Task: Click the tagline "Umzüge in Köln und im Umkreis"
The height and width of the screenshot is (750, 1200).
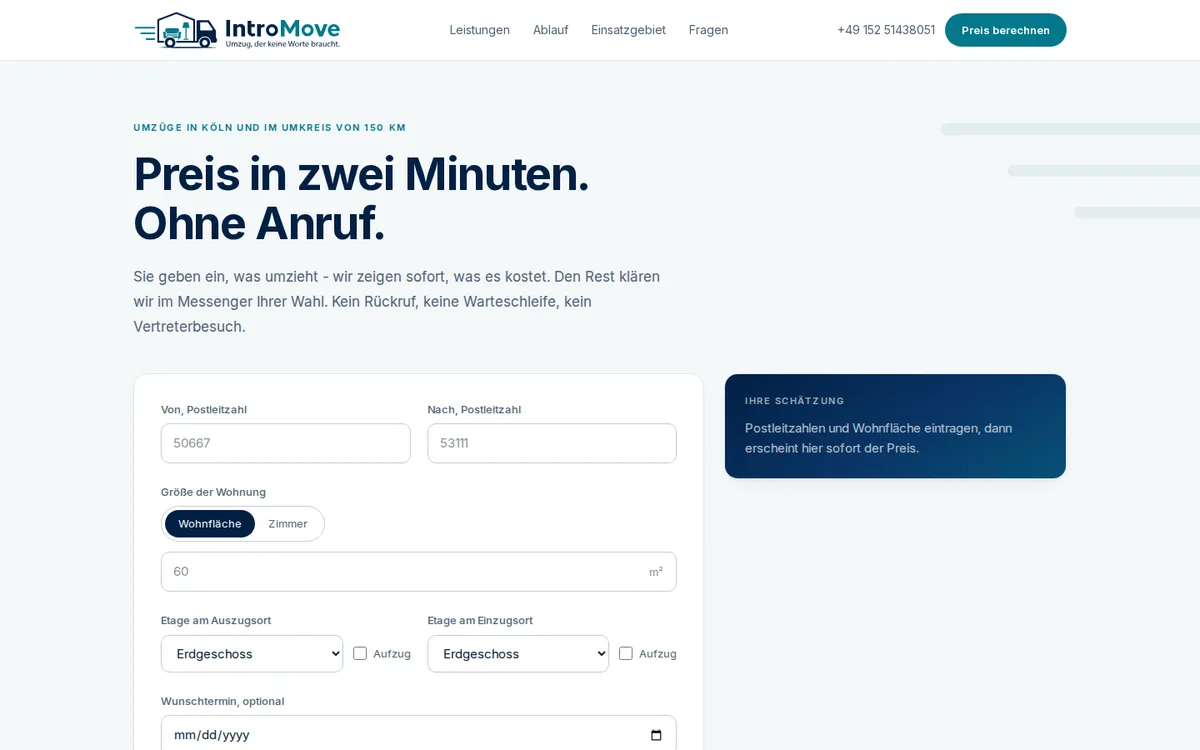Action: [247, 128]
